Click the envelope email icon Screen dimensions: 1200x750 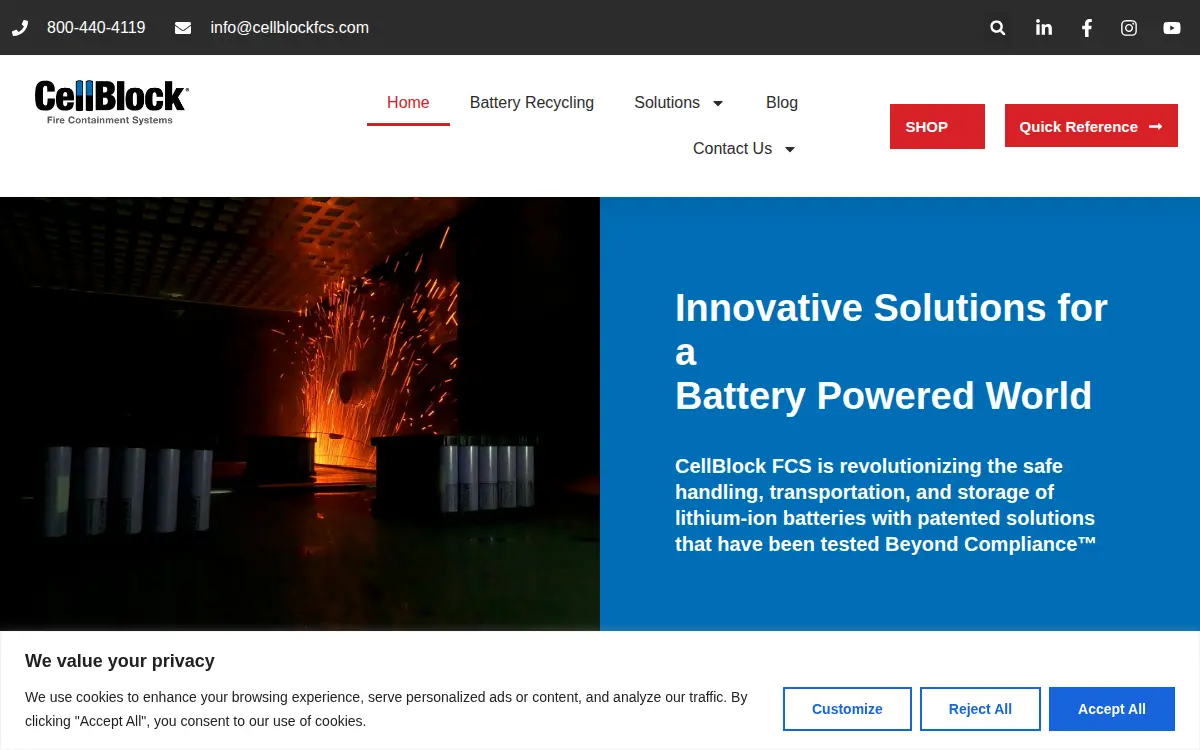pyautogui.click(x=183, y=28)
